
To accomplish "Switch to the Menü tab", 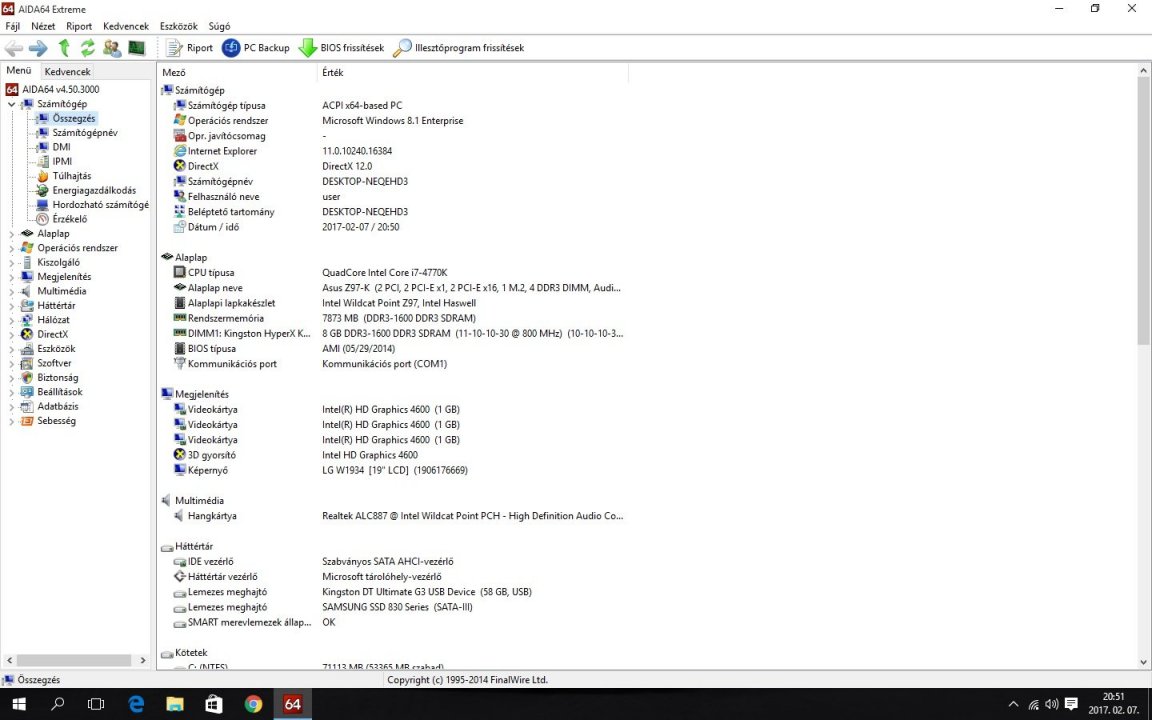I will coord(19,71).
